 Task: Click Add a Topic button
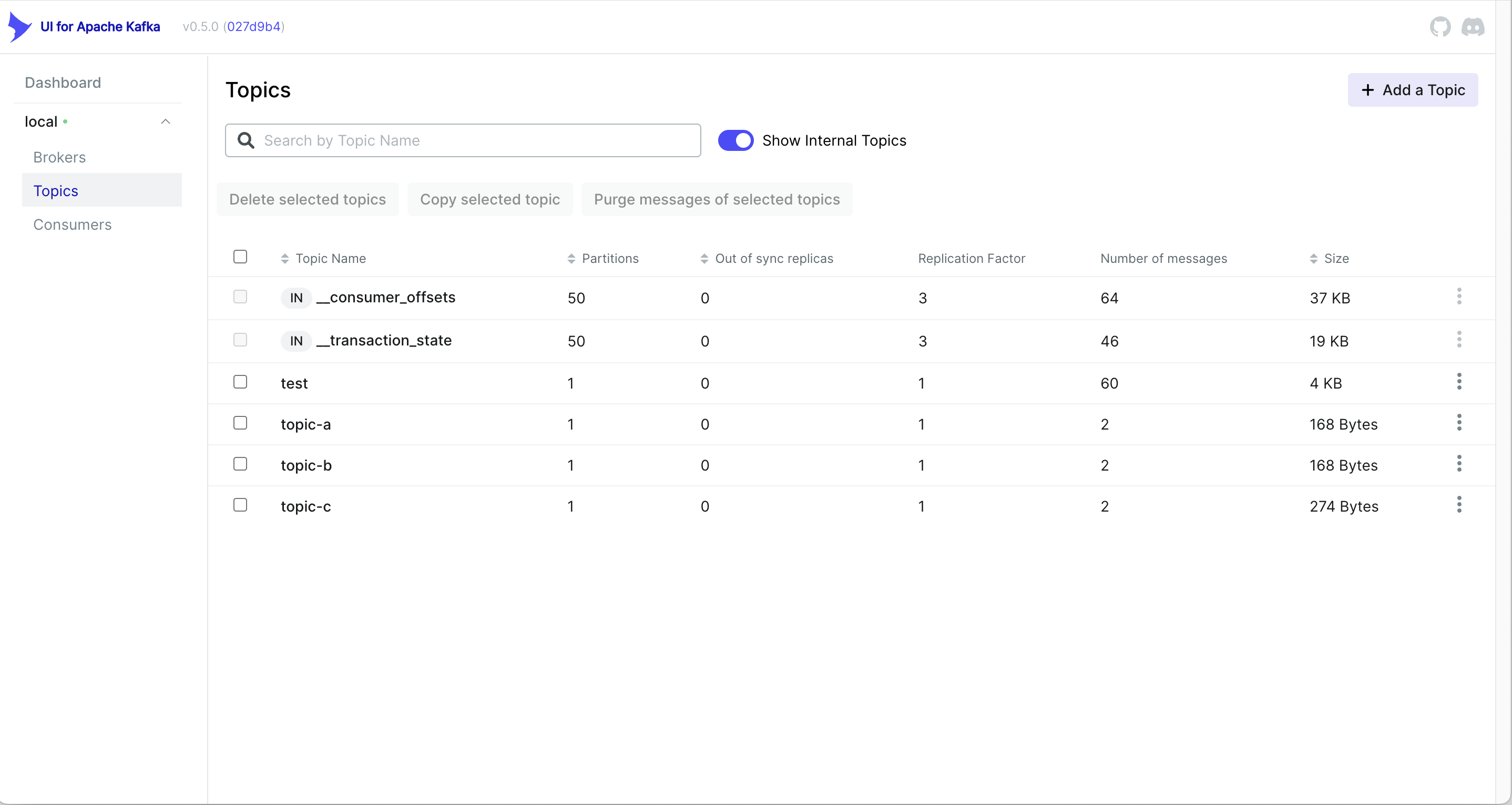pyautogui.click(x=1412, y=90)
